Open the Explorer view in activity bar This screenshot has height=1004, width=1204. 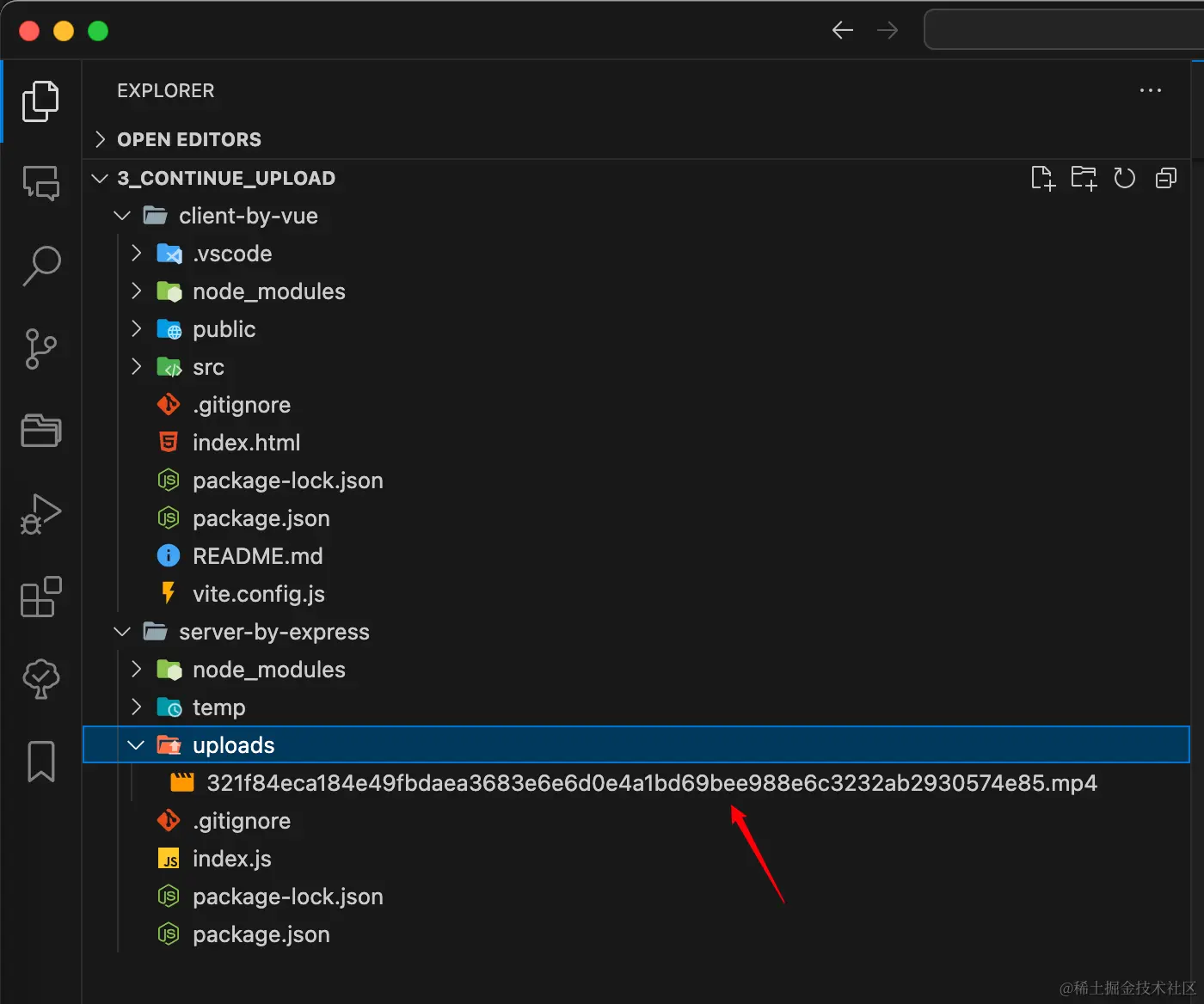click(40, 101)
